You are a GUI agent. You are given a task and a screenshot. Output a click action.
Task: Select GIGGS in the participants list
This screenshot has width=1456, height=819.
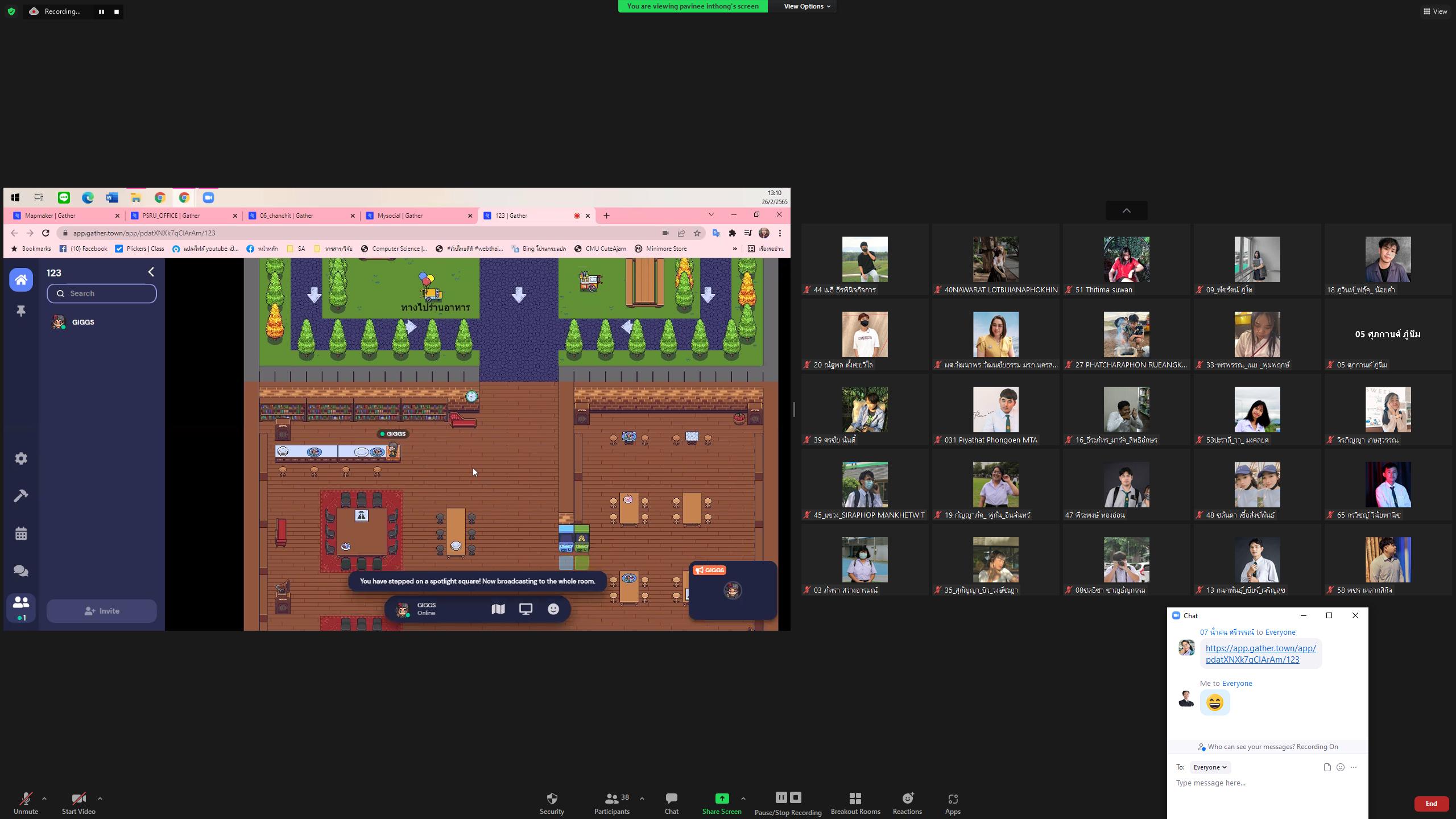coord(101,322)
